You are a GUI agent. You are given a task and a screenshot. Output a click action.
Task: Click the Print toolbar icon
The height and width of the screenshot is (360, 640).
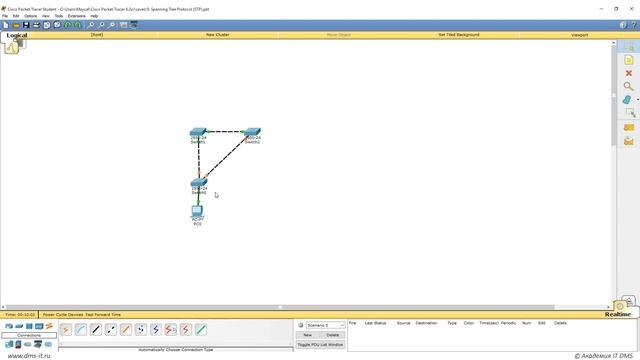pos(36,25)
